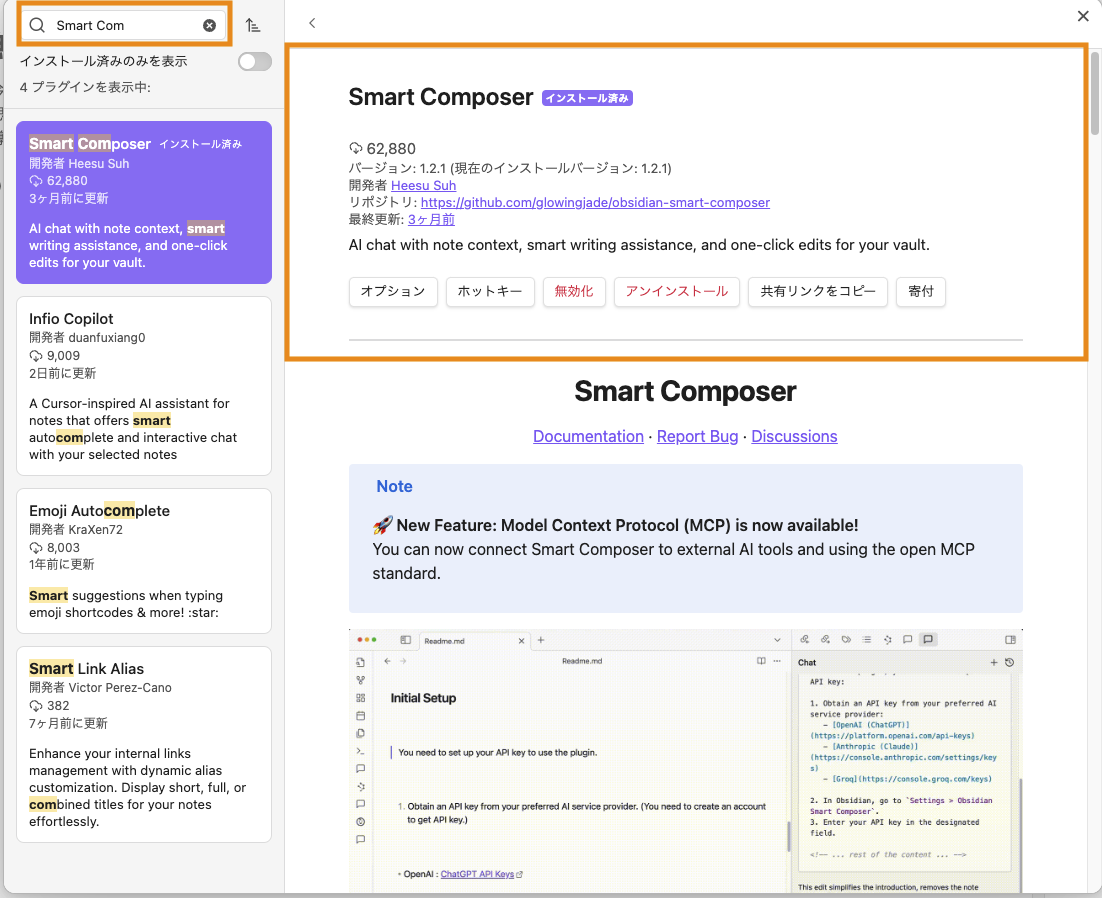1102x898 pixels.
Task: Click the アンインストール button
Action: (677, 292)
